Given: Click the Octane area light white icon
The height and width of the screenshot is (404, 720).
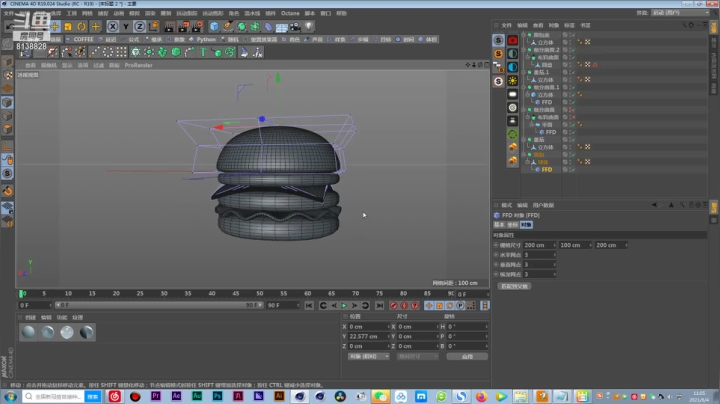Looking at the screenshot, I should [x=512, y=94].
